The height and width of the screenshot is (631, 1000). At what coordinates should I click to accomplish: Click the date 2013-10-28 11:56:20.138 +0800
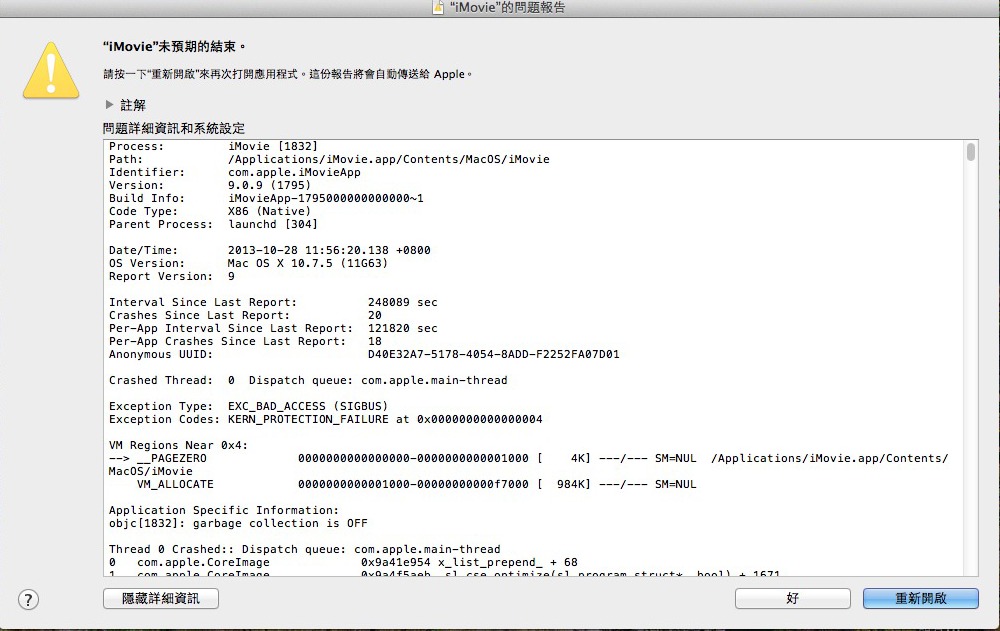(329, 250)
